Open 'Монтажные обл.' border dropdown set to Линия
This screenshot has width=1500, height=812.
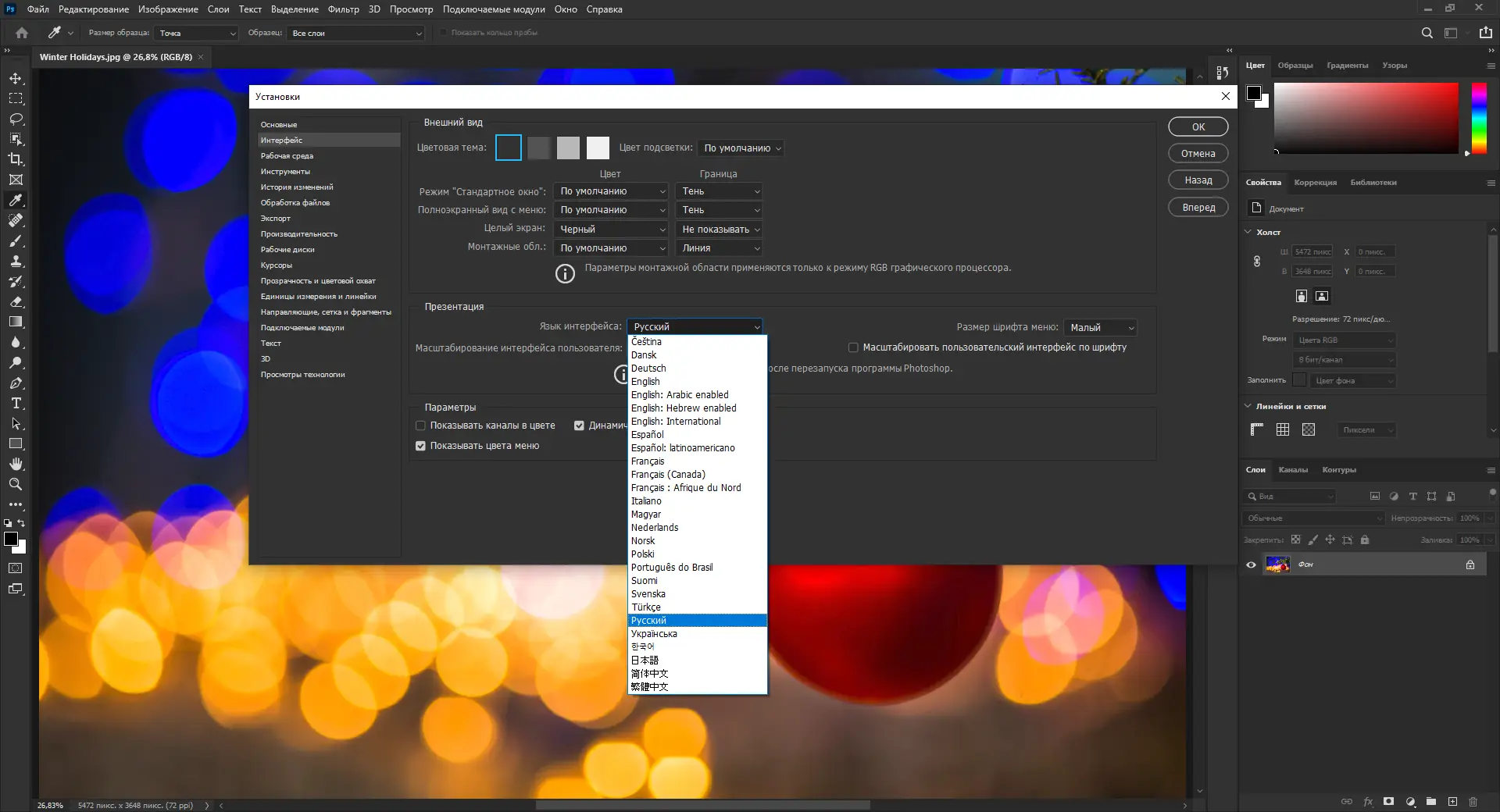[719, 248]
